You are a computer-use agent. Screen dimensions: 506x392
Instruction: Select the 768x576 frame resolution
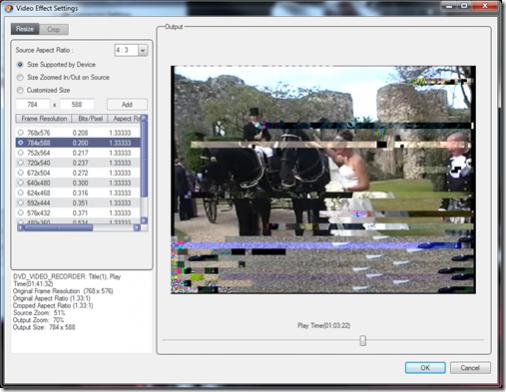(78, 133)
